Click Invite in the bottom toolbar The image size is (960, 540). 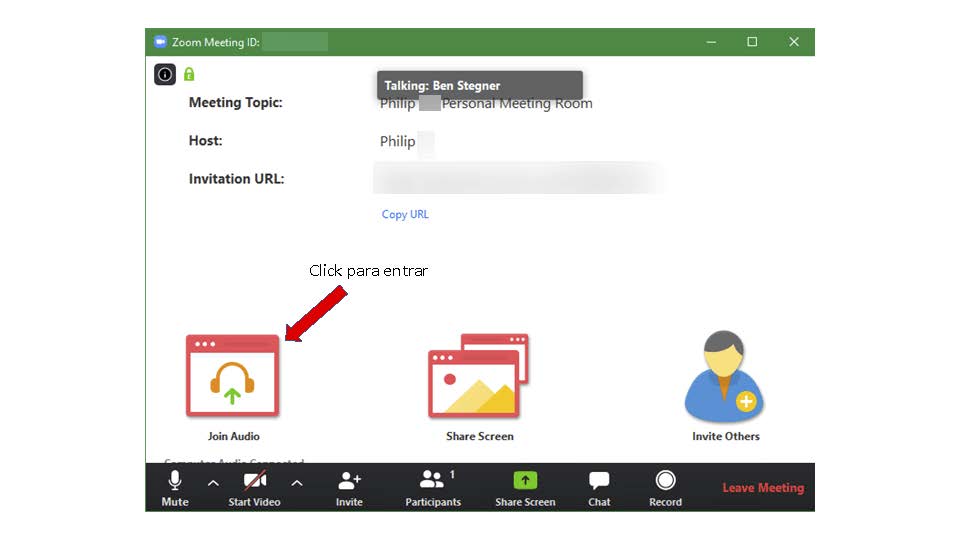(x=349, y=488)
